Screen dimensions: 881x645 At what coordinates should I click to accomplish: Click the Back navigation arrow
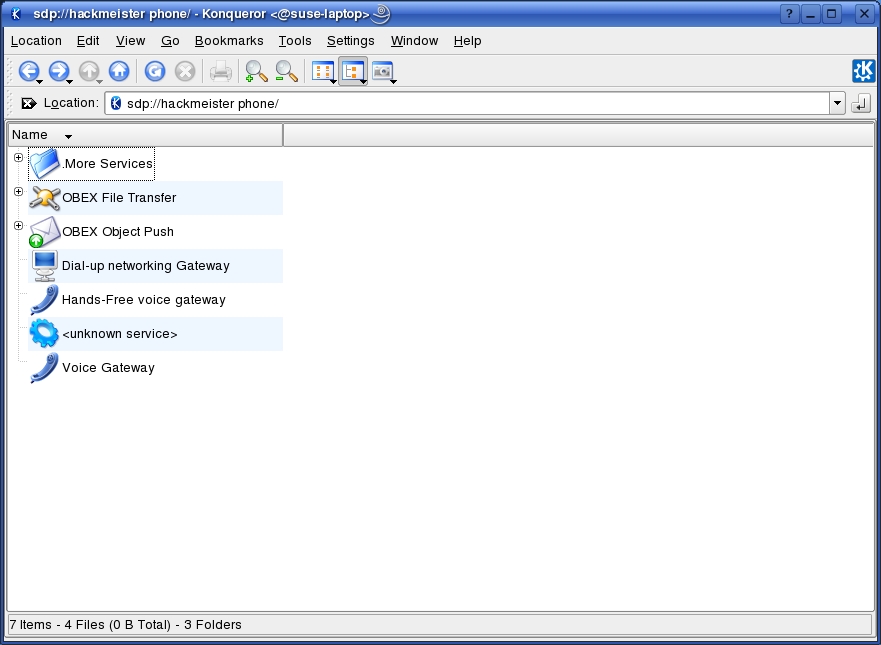(28, 71)
